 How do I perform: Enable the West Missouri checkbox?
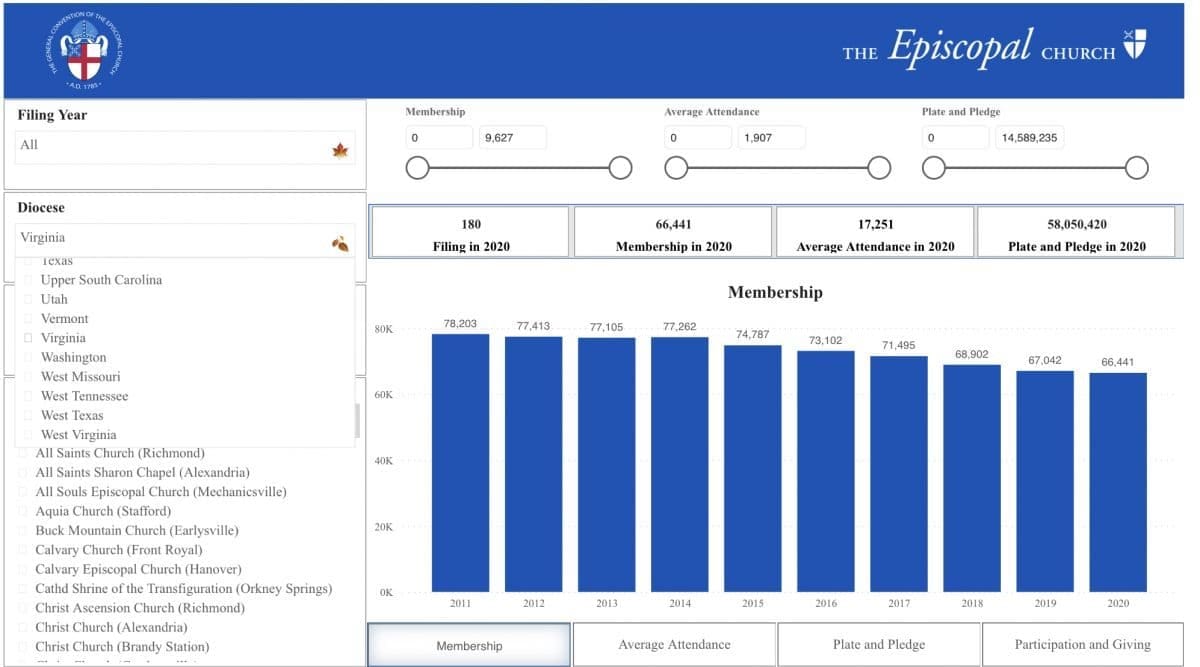pos(29,377)
